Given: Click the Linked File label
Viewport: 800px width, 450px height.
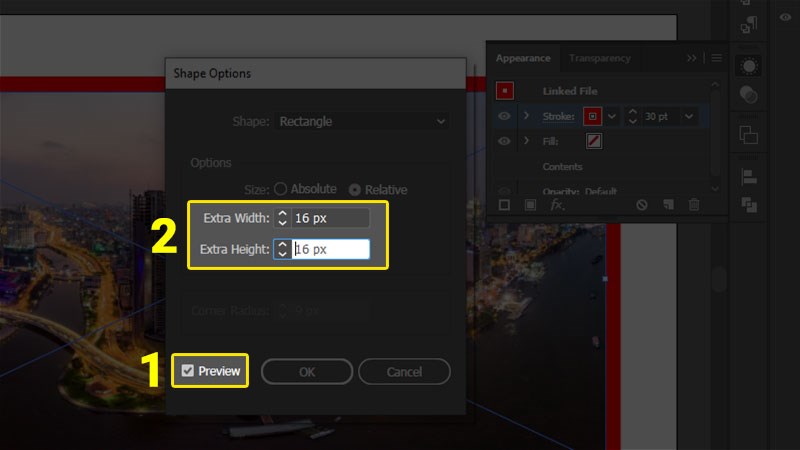Looking at the screenshot, I should point(570,91).
